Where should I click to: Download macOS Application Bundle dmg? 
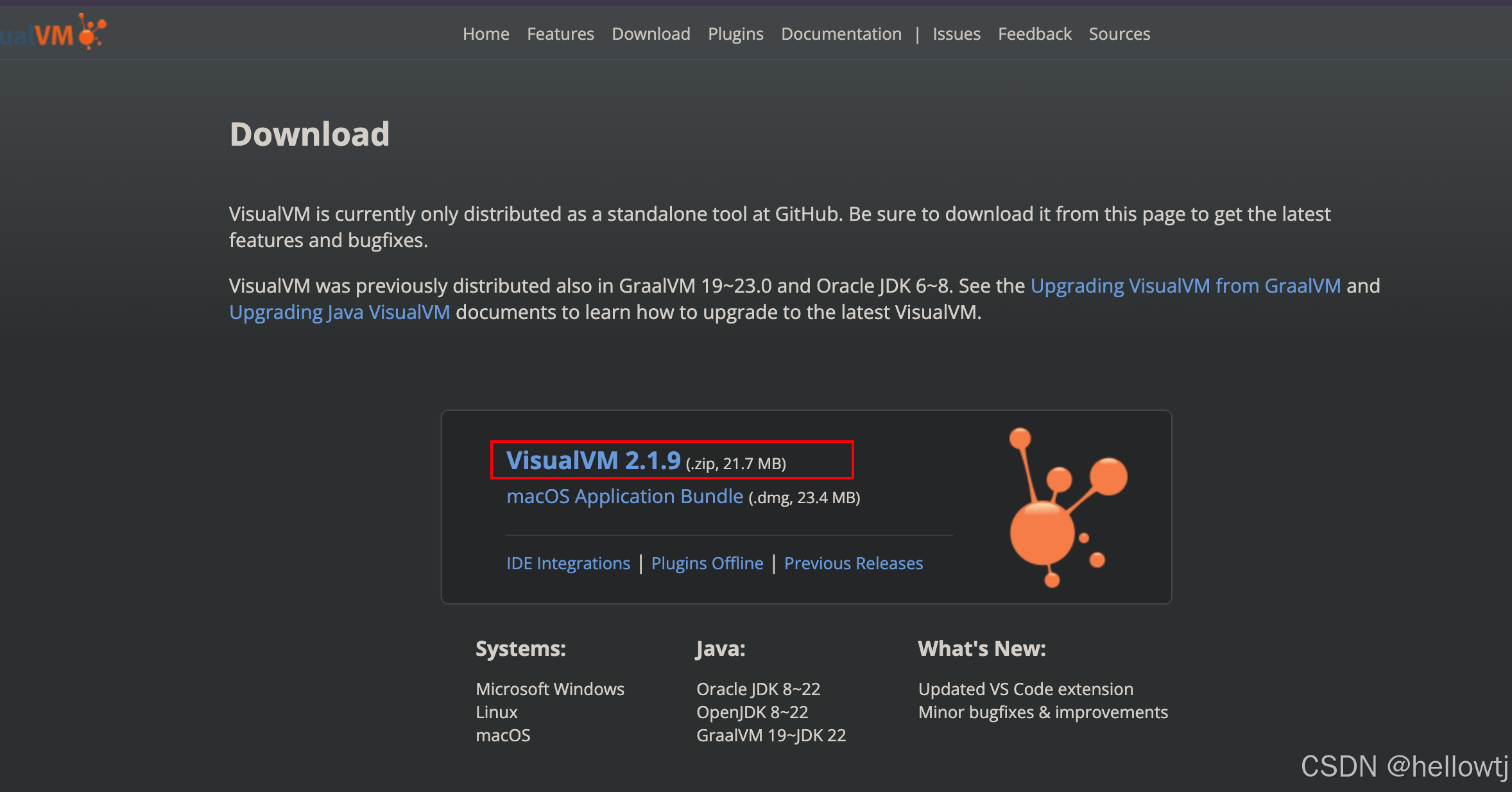coord(624,496)
